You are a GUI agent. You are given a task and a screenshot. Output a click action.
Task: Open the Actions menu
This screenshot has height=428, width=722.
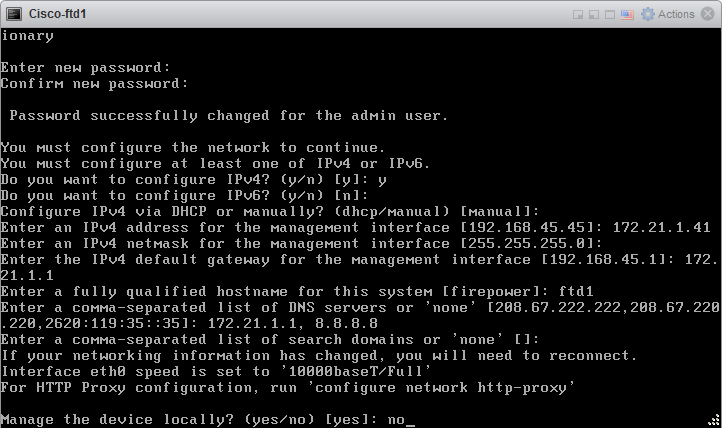676,14
